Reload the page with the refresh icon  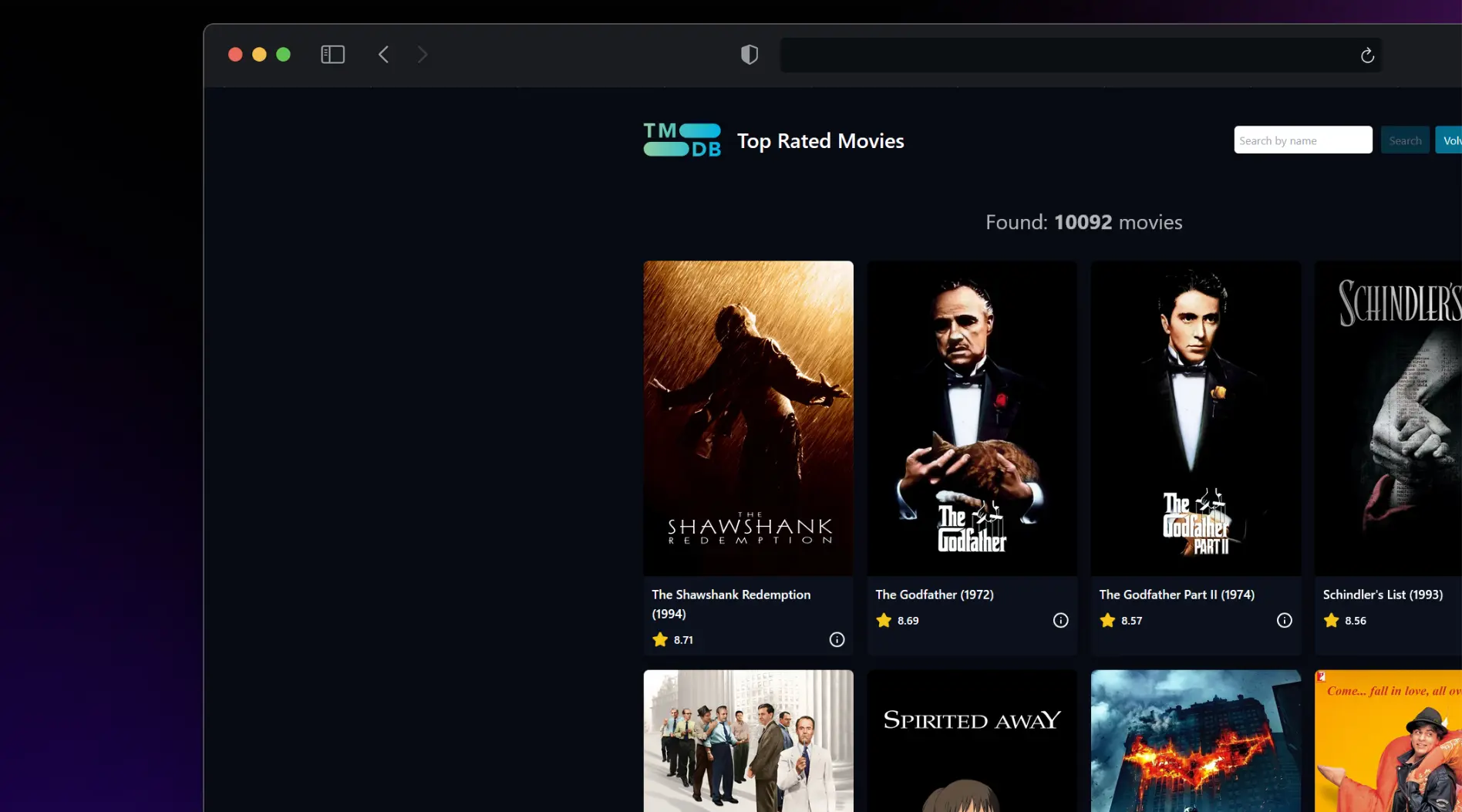click(1367, 55)
